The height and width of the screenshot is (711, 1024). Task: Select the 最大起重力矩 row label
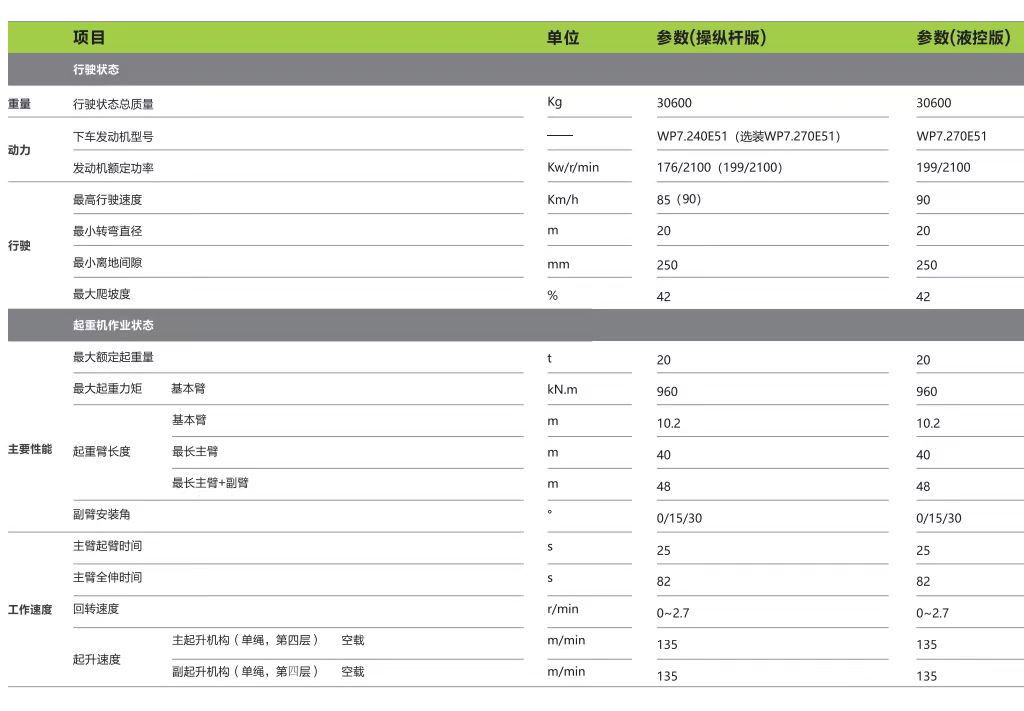(107, 388)
